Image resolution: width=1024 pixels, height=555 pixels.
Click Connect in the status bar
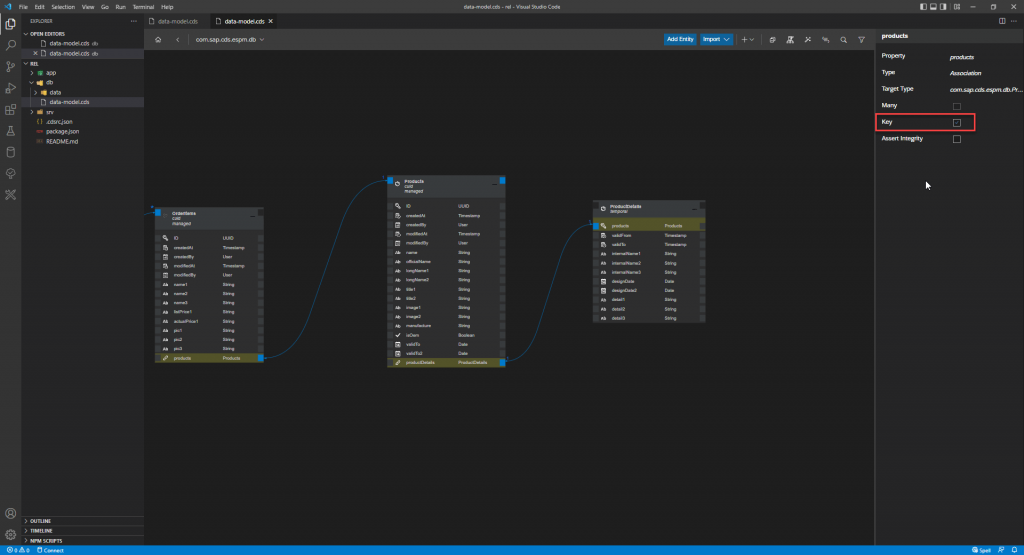pos(50,550)
